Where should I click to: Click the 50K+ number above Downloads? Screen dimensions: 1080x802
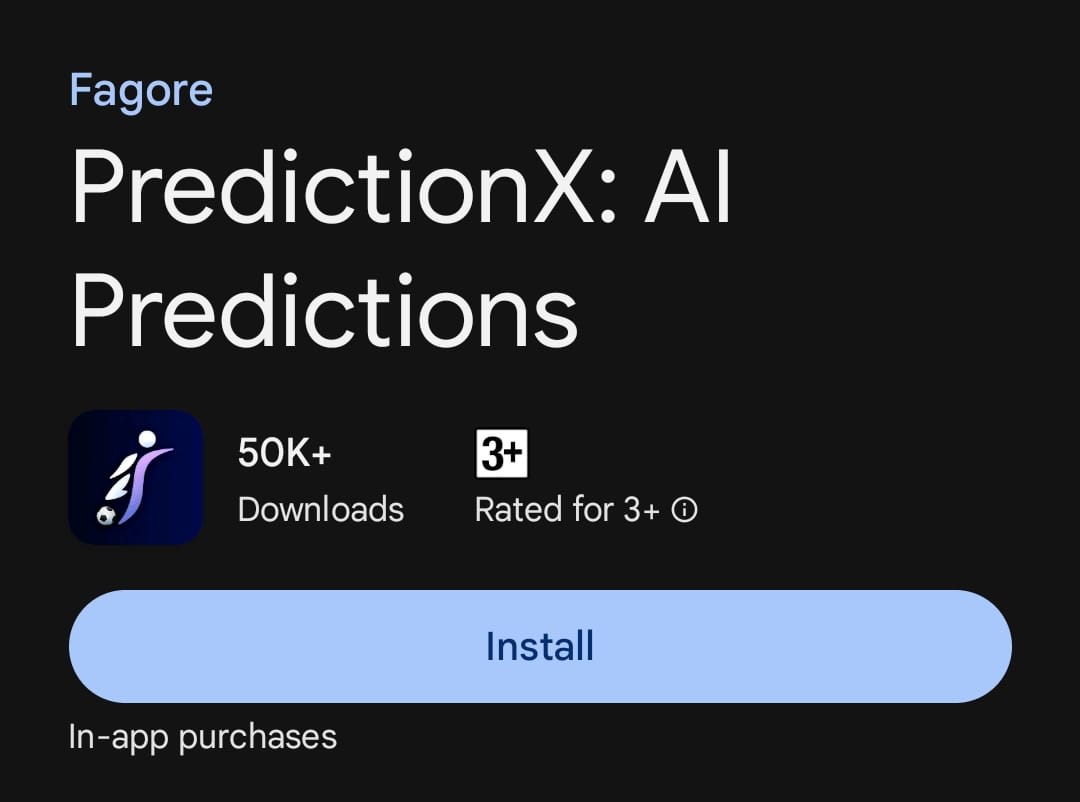point(284,454)
